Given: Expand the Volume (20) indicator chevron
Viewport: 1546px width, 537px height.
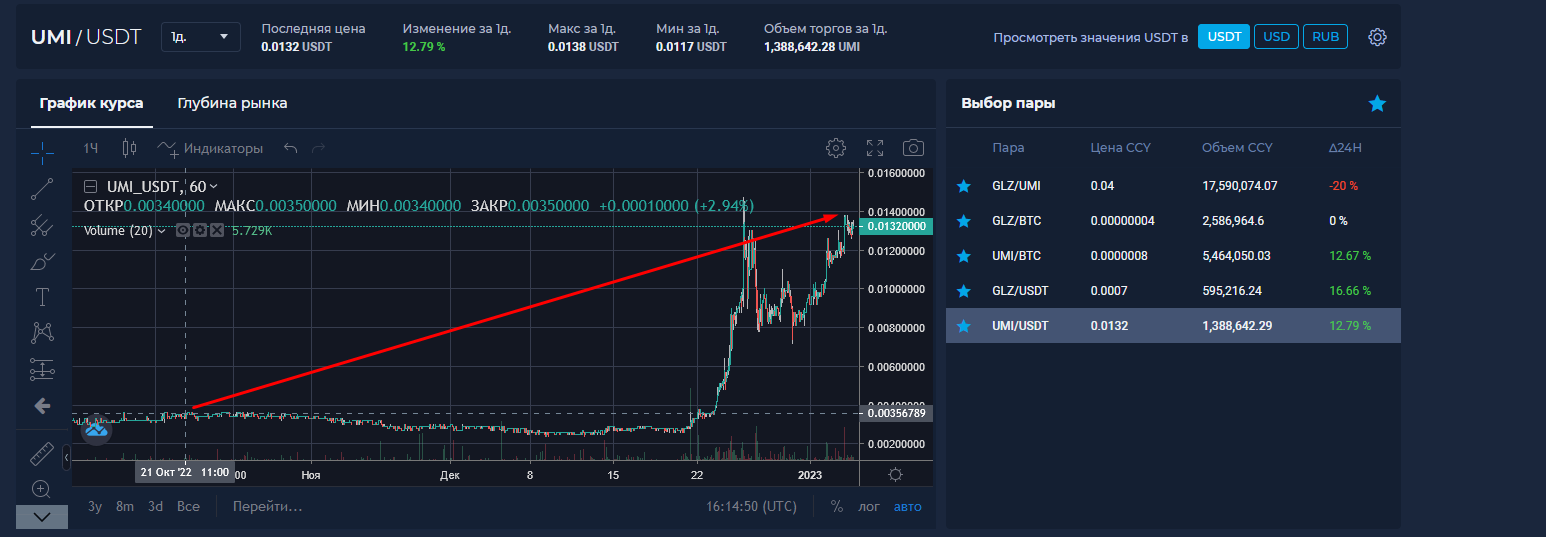Looking at the screenshot, I should pyautogui.click(x=162, y=230).
